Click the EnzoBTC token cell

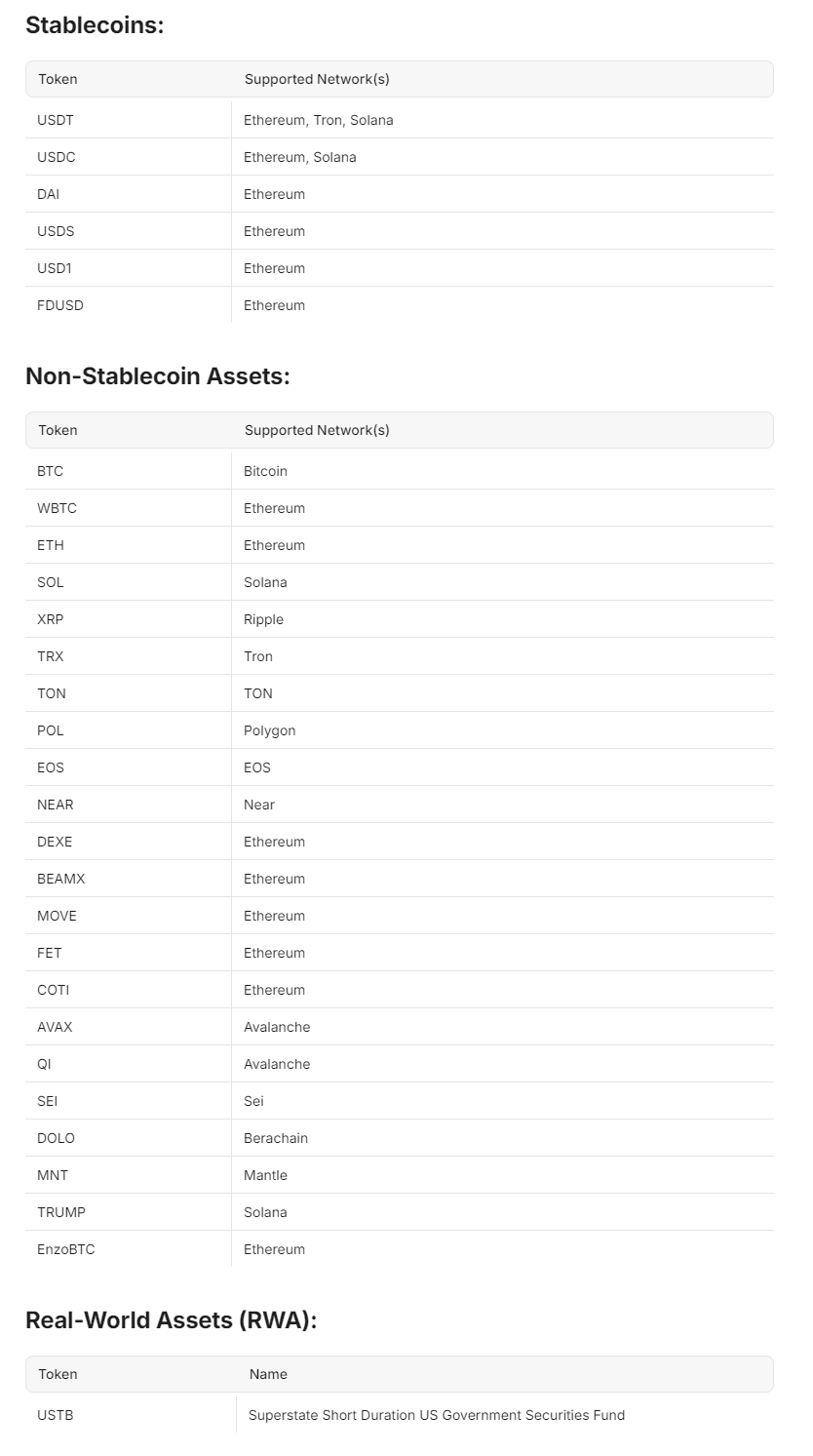pyautogui.click(x=128, y=1249)
